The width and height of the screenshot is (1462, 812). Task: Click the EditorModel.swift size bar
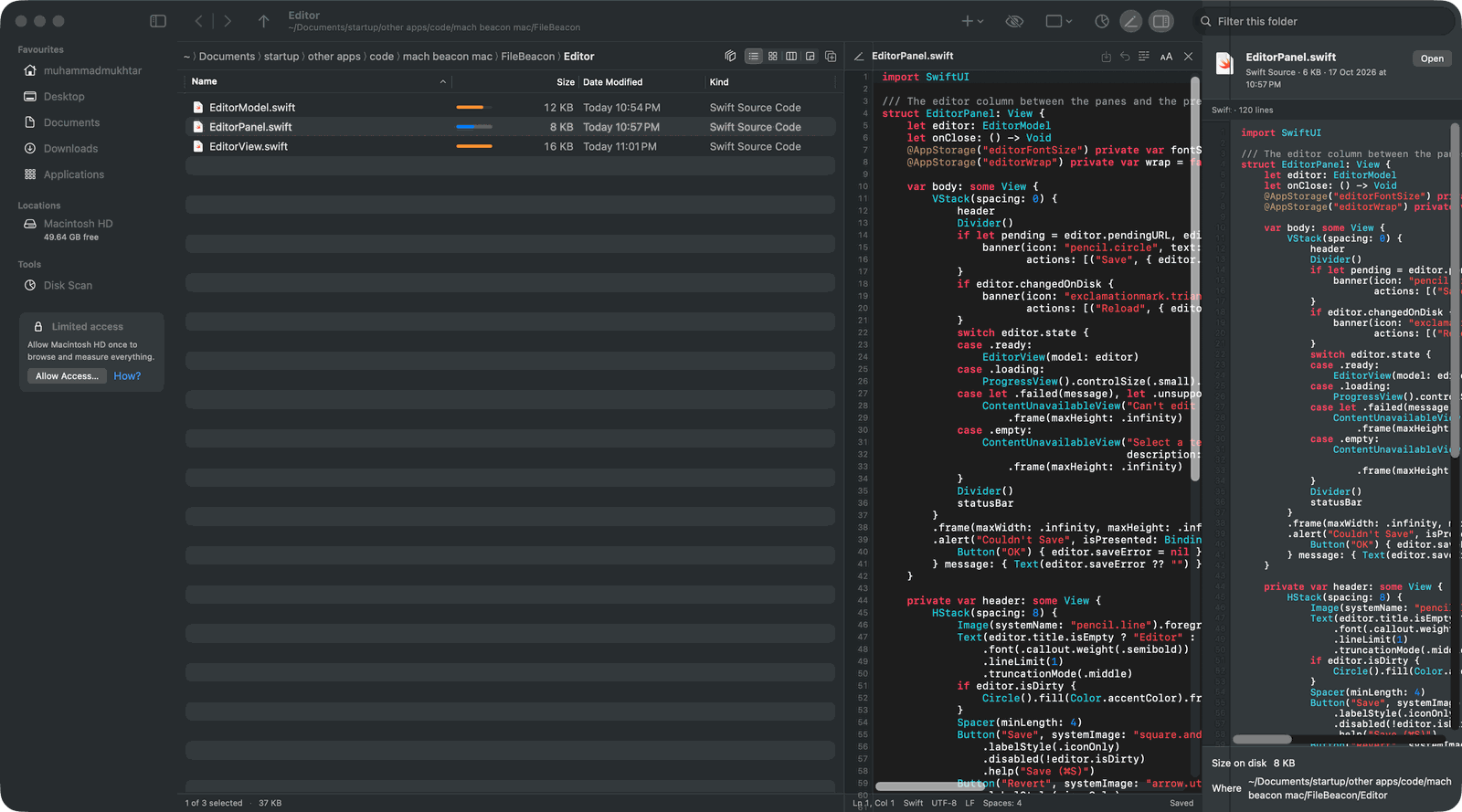tap(474, 108)
